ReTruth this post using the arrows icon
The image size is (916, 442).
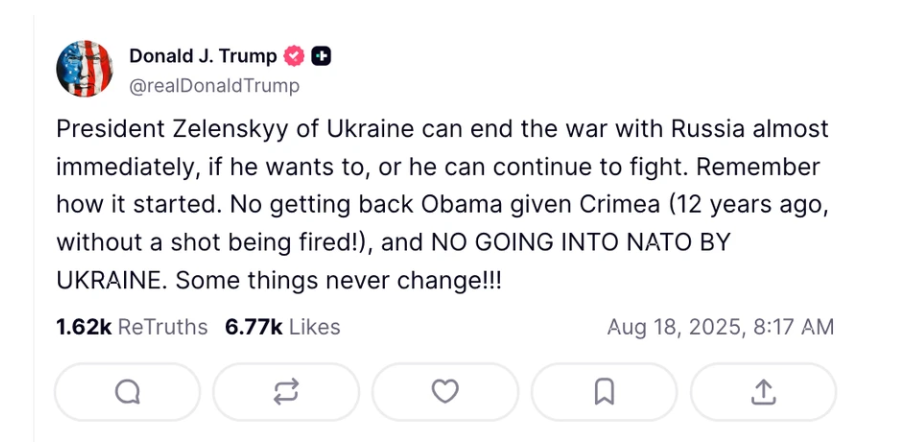286,392
